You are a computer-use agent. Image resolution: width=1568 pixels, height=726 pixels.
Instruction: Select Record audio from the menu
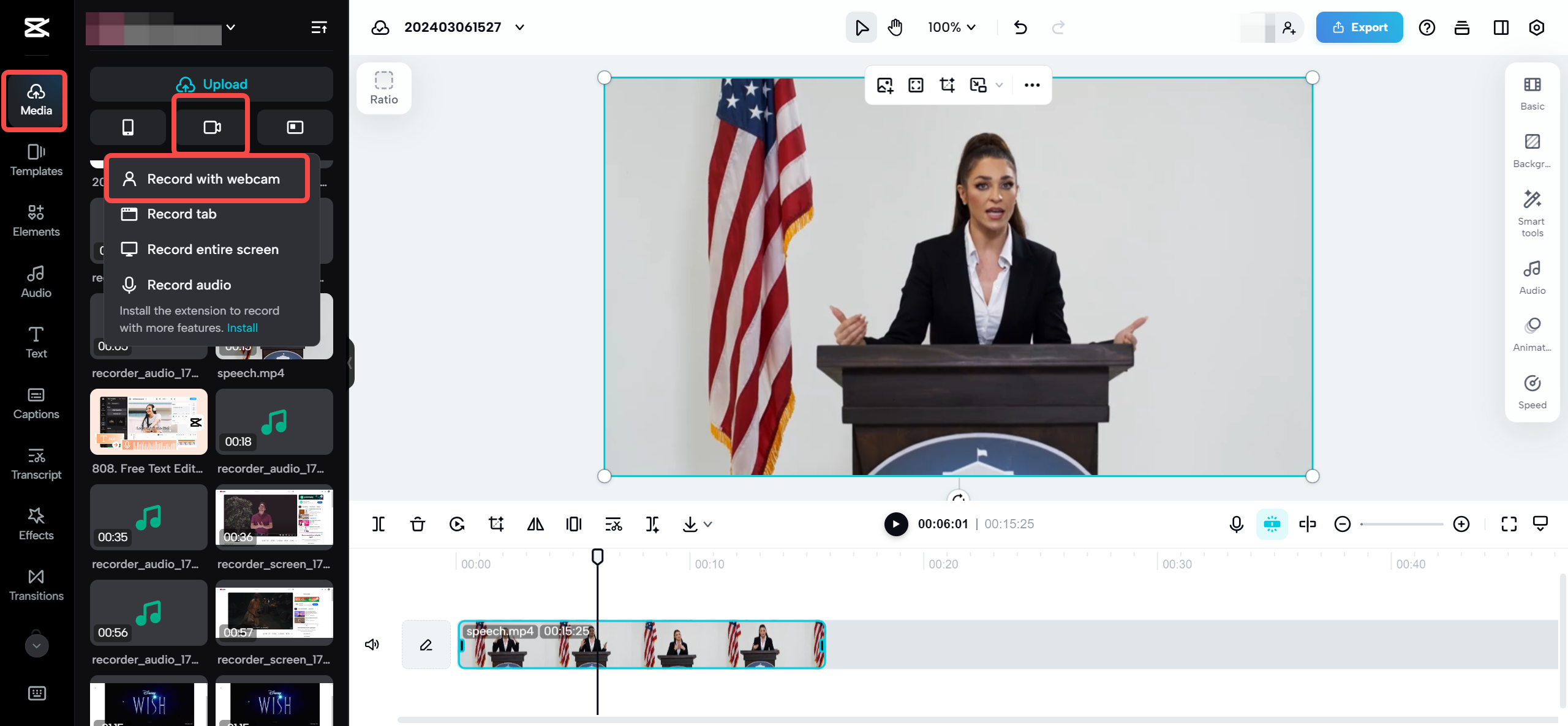pos(189,285)
